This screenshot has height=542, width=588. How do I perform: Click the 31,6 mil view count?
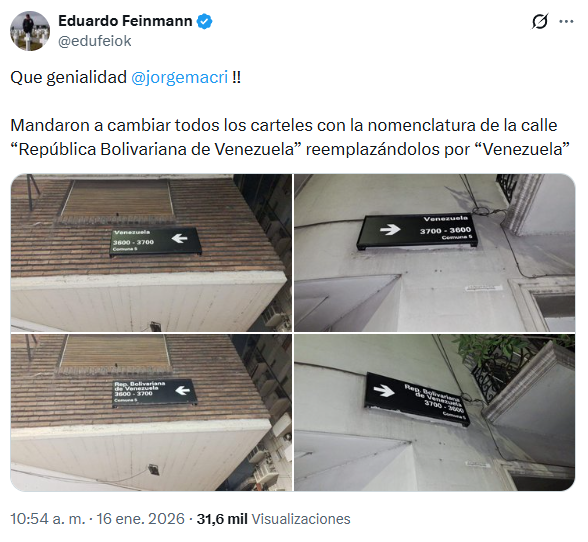(x=222, y=519)
